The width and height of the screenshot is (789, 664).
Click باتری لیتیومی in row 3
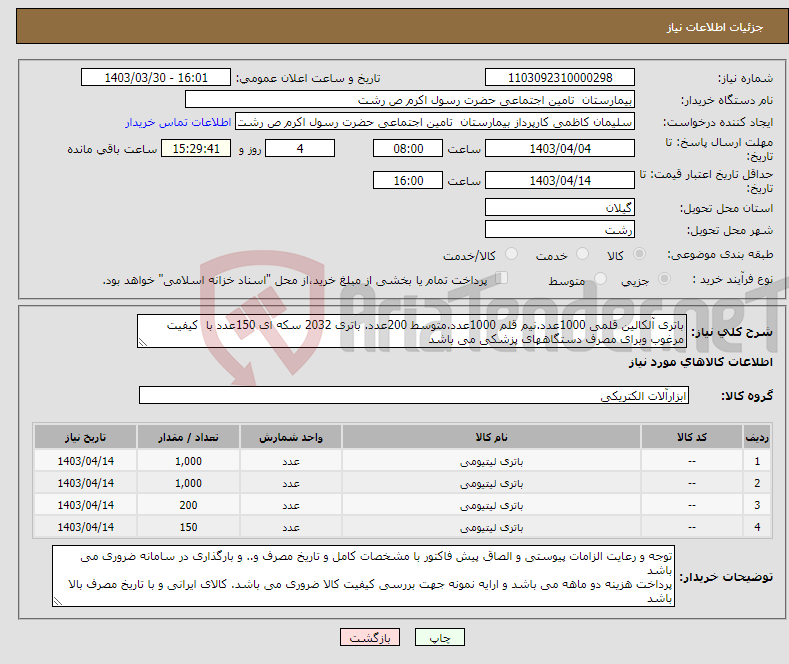[x=492, y=506]
